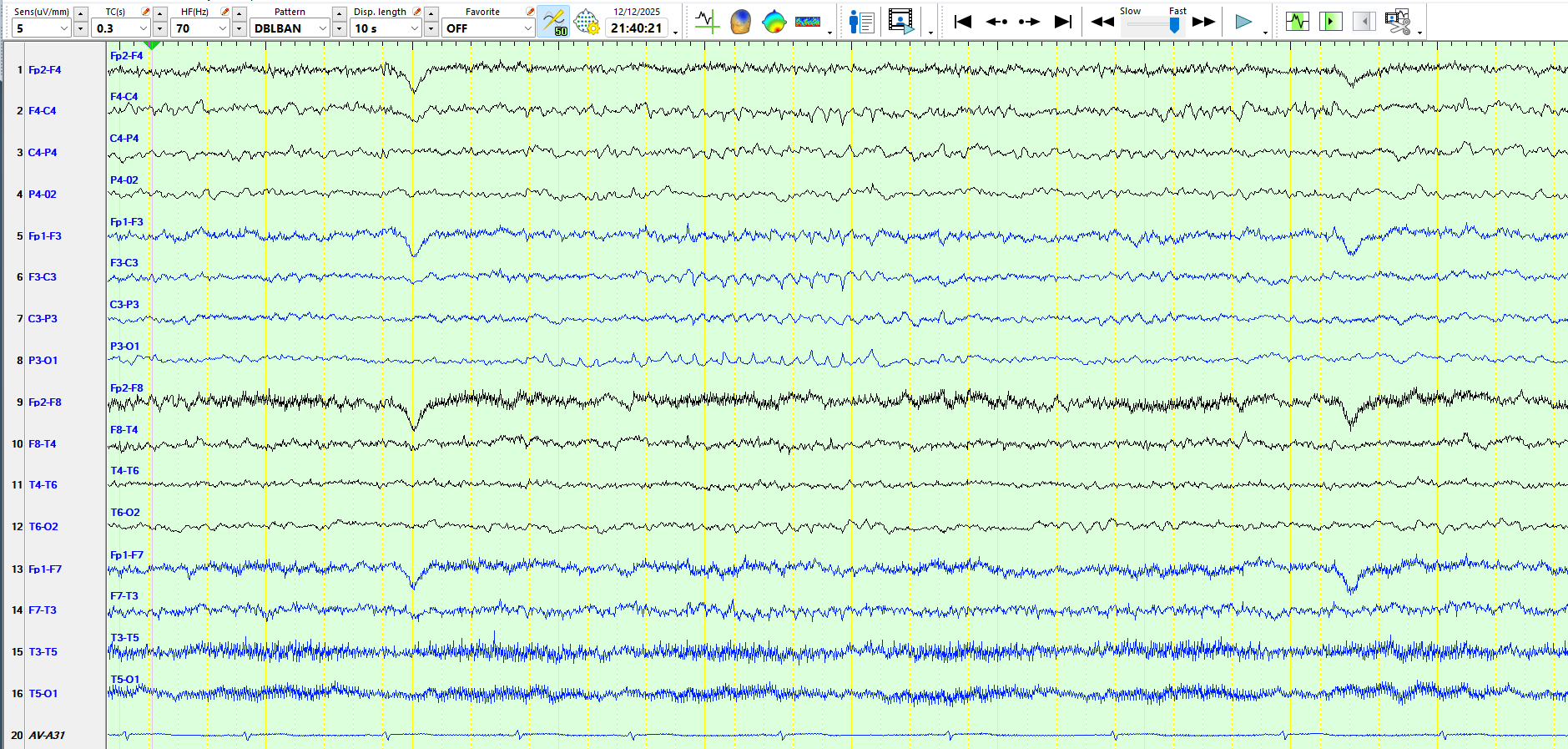Screen dimensions: 1568x749
Task: Click the gray page-back icon
Action: point(1364,21)
